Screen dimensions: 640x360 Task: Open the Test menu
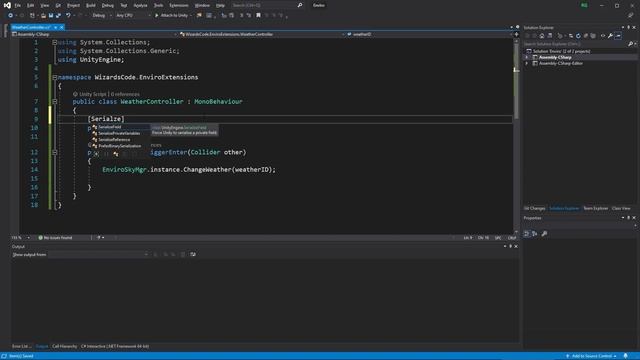point(124,5)
